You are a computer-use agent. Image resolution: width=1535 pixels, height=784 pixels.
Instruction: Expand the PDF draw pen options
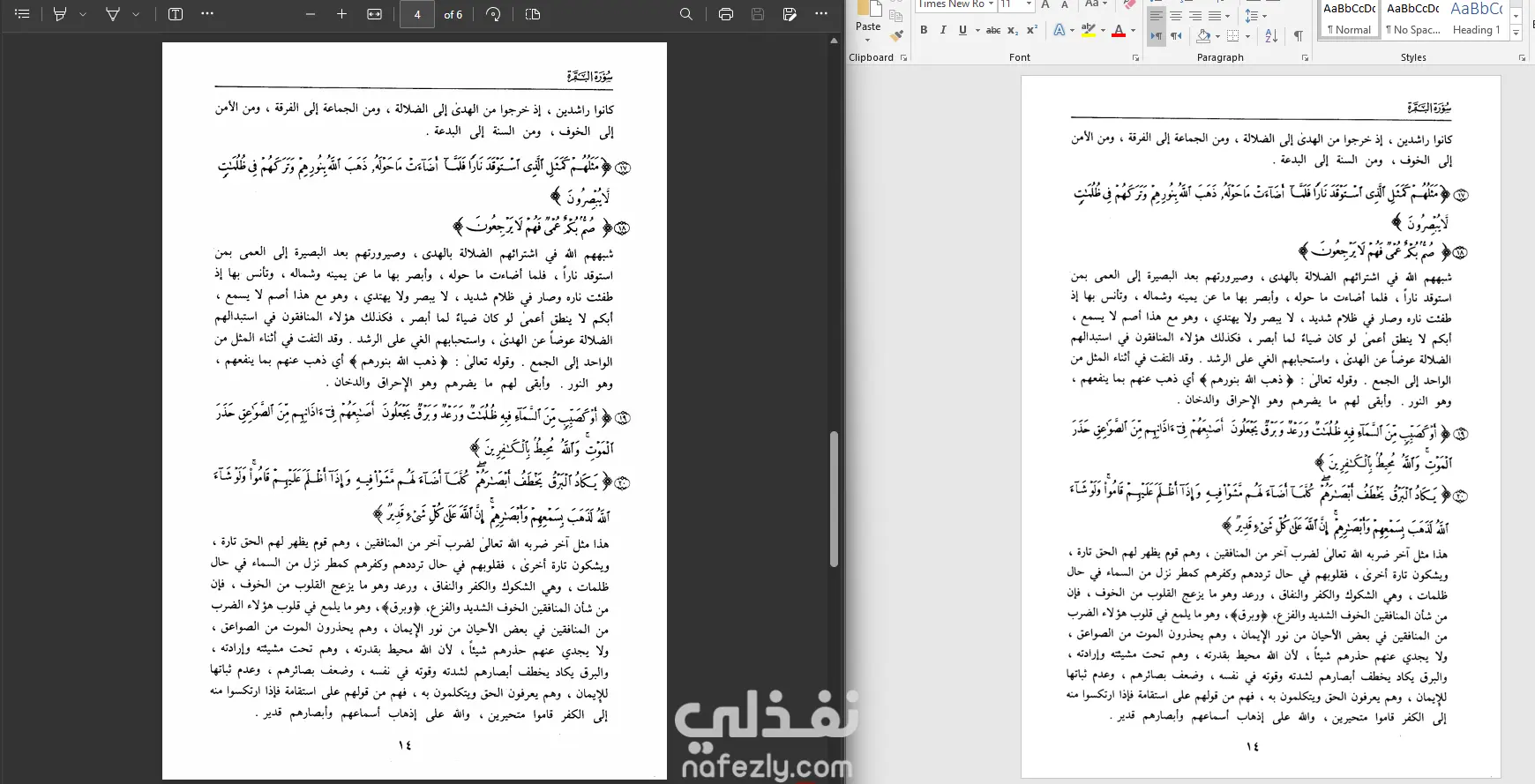coord(136,14)
